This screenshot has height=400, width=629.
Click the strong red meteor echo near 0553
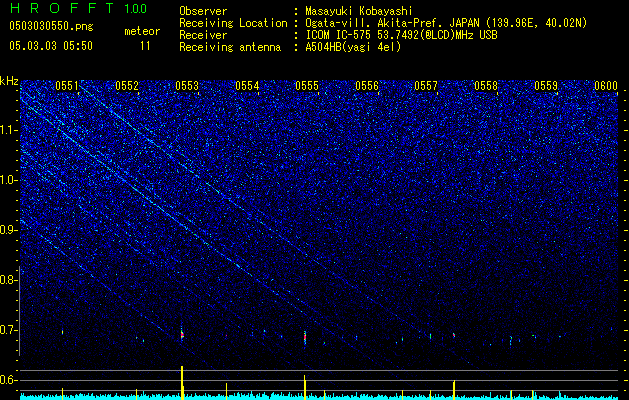point(182,334)
